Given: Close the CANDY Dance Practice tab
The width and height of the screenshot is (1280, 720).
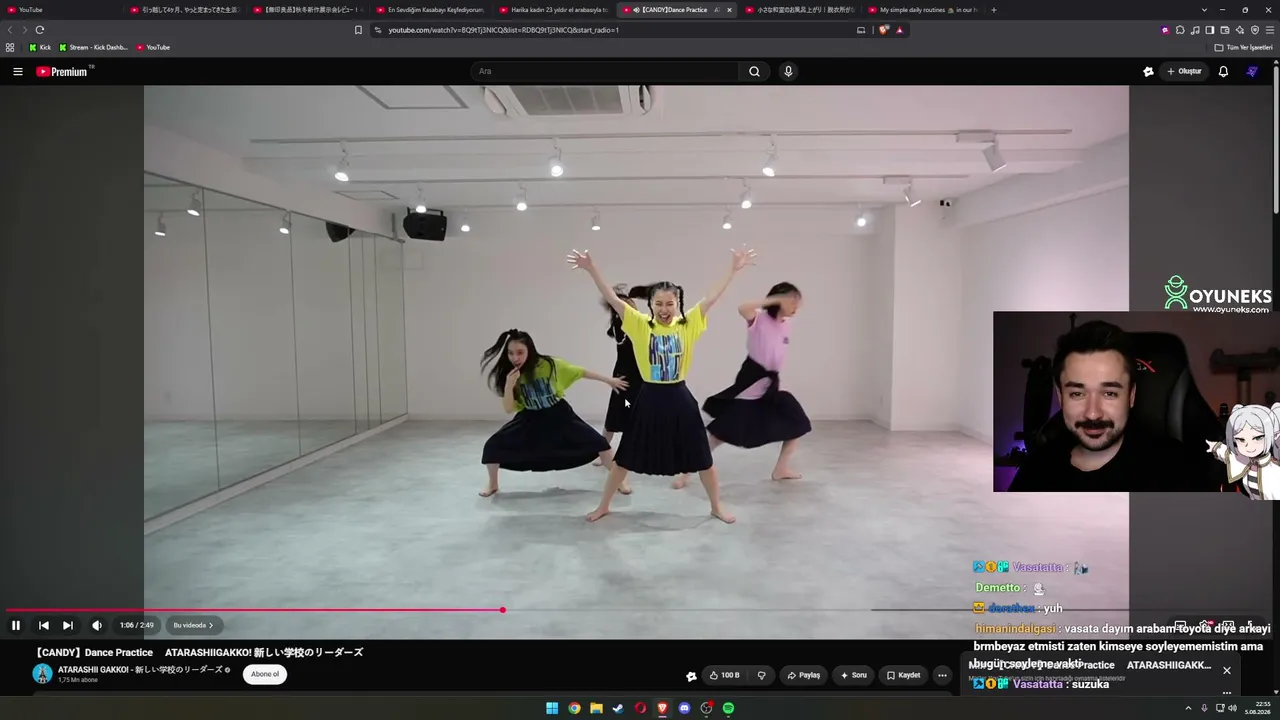Looking at the screenshot, I should [729, 10].
